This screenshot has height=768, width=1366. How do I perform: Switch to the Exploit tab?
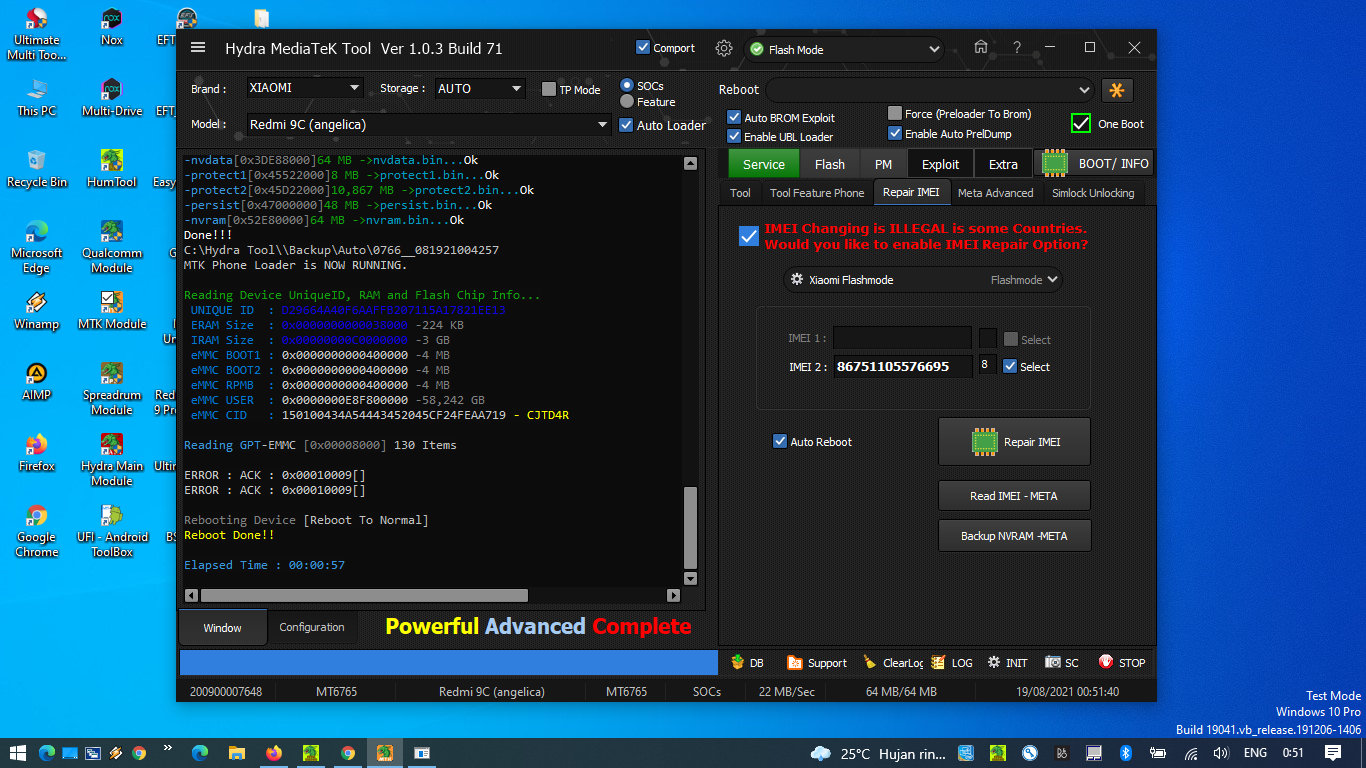pyautogui.click(x=940, y=164)
